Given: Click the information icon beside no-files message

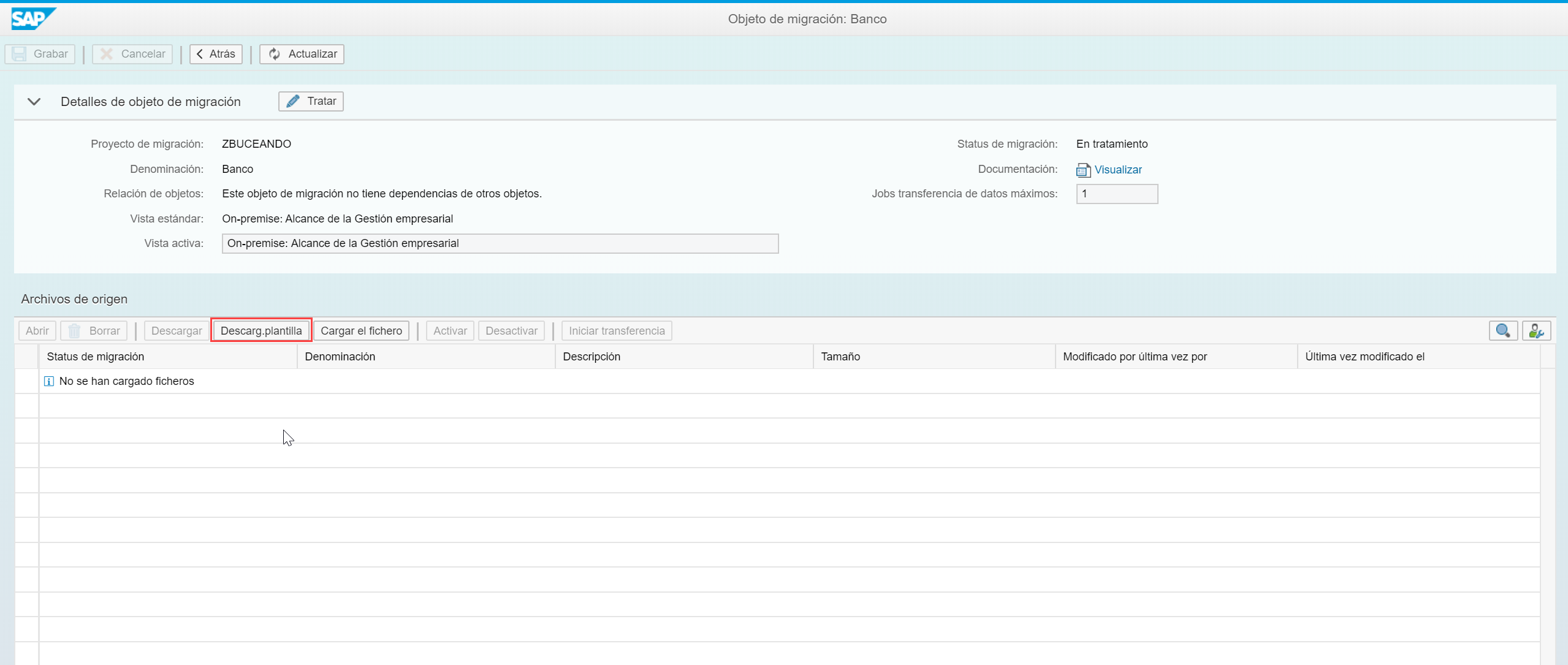Looking at the screenshot, I should pyautogui.click(x=49, y=381).
